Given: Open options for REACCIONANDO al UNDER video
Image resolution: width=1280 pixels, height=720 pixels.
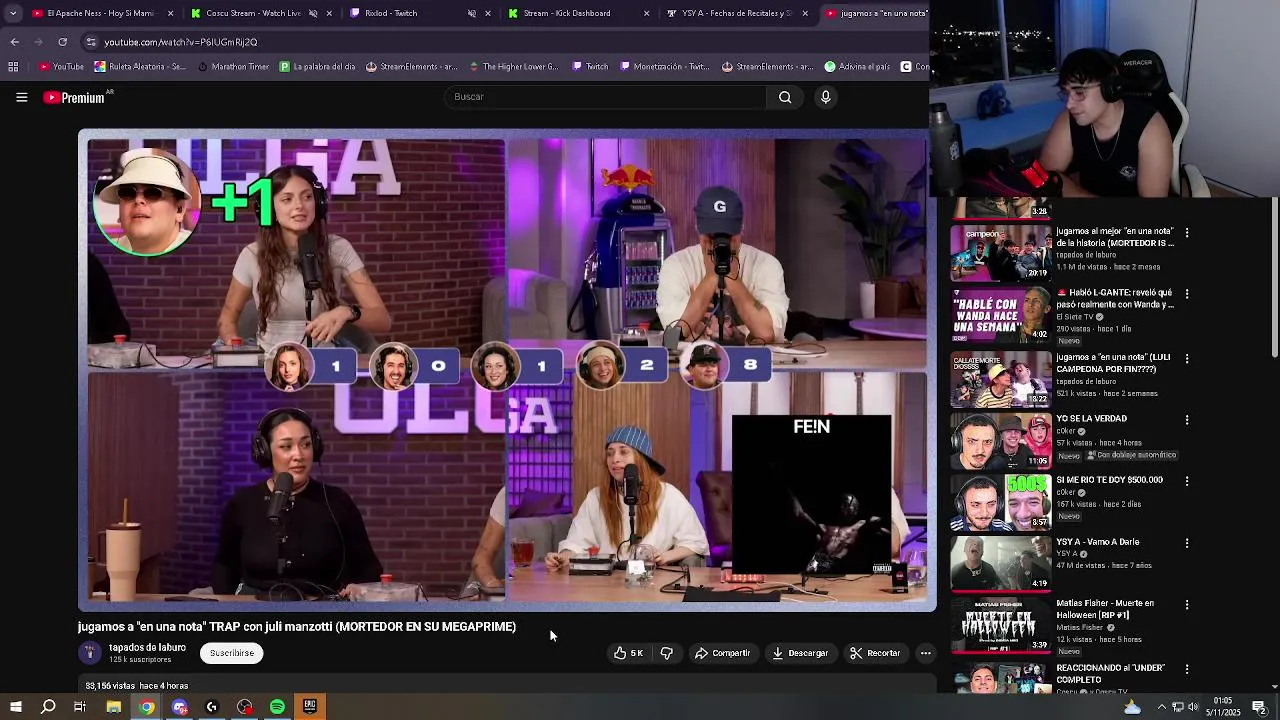Looking at the screenshot, I should coord(1187,669).
